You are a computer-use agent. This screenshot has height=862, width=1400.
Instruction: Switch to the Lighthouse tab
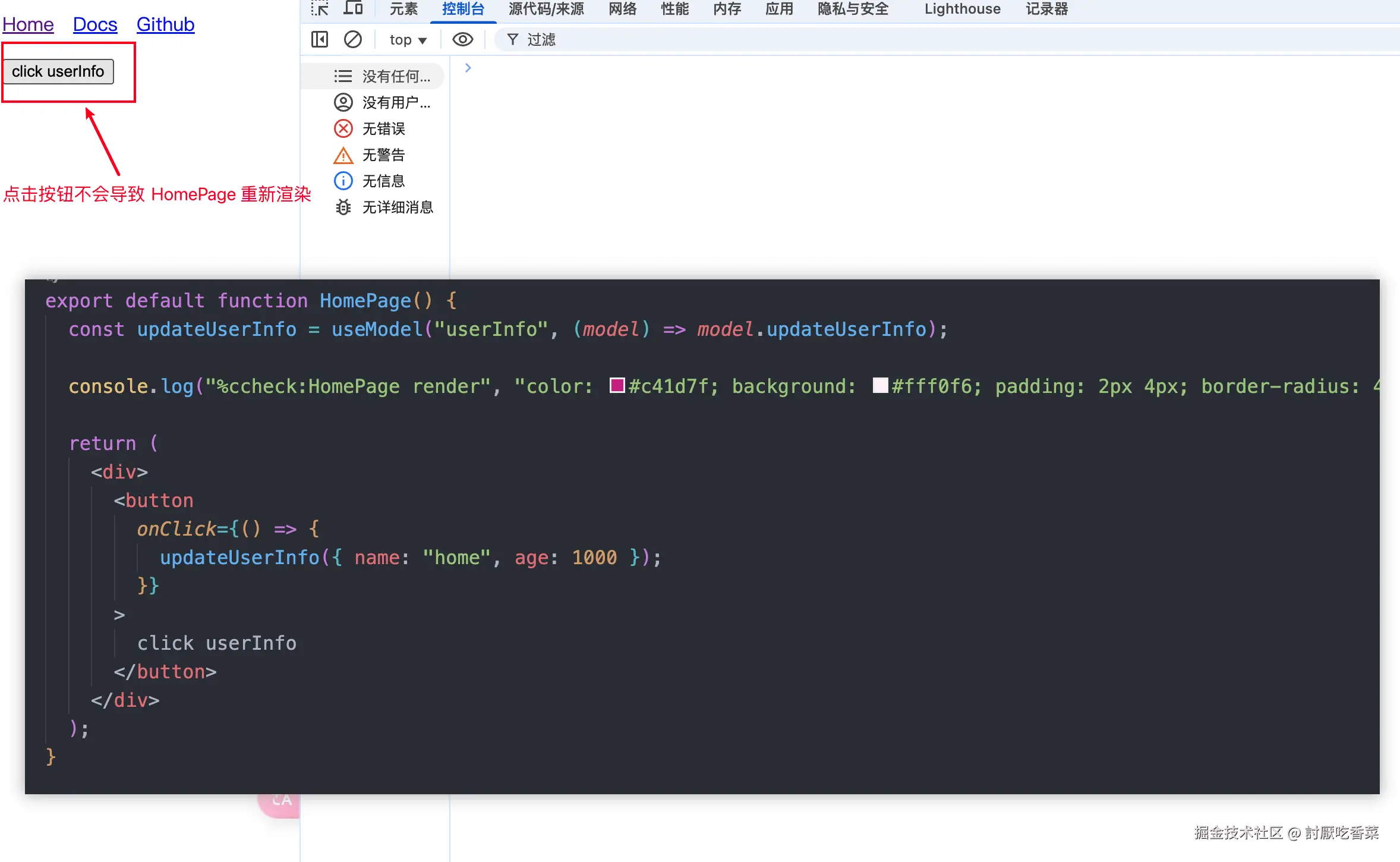(x=962, y=9)
